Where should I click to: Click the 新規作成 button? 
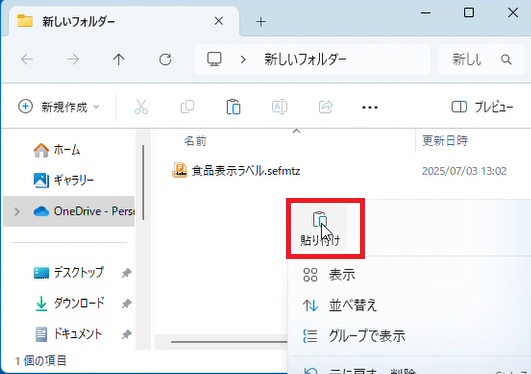pyautogui.click(x=59, y=107)
